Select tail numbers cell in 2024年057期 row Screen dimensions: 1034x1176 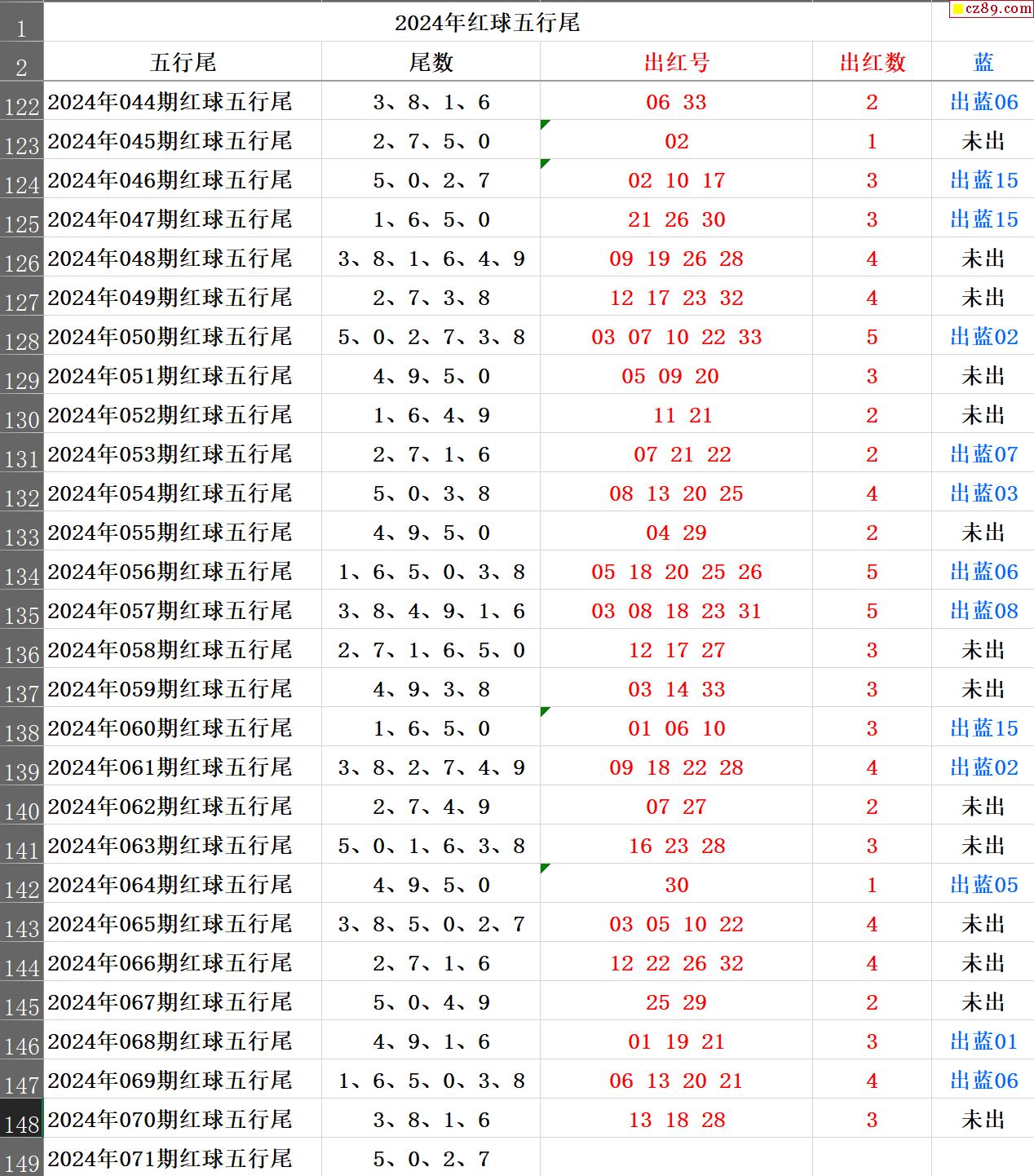tap(431, 610)
